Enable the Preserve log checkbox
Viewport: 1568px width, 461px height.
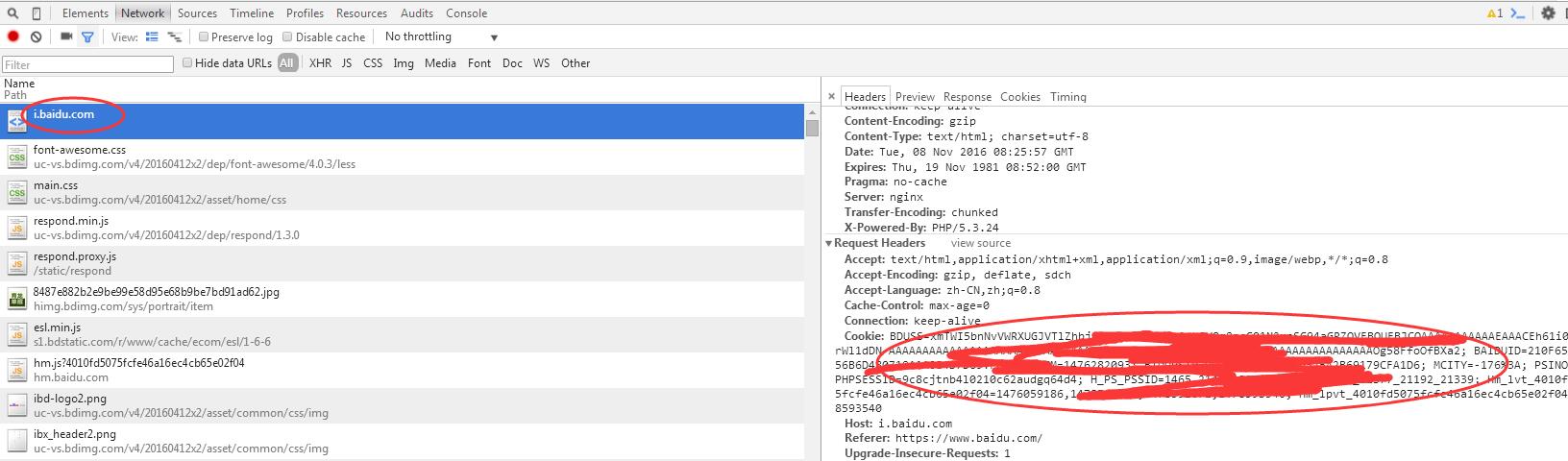(x=204, y=36)
